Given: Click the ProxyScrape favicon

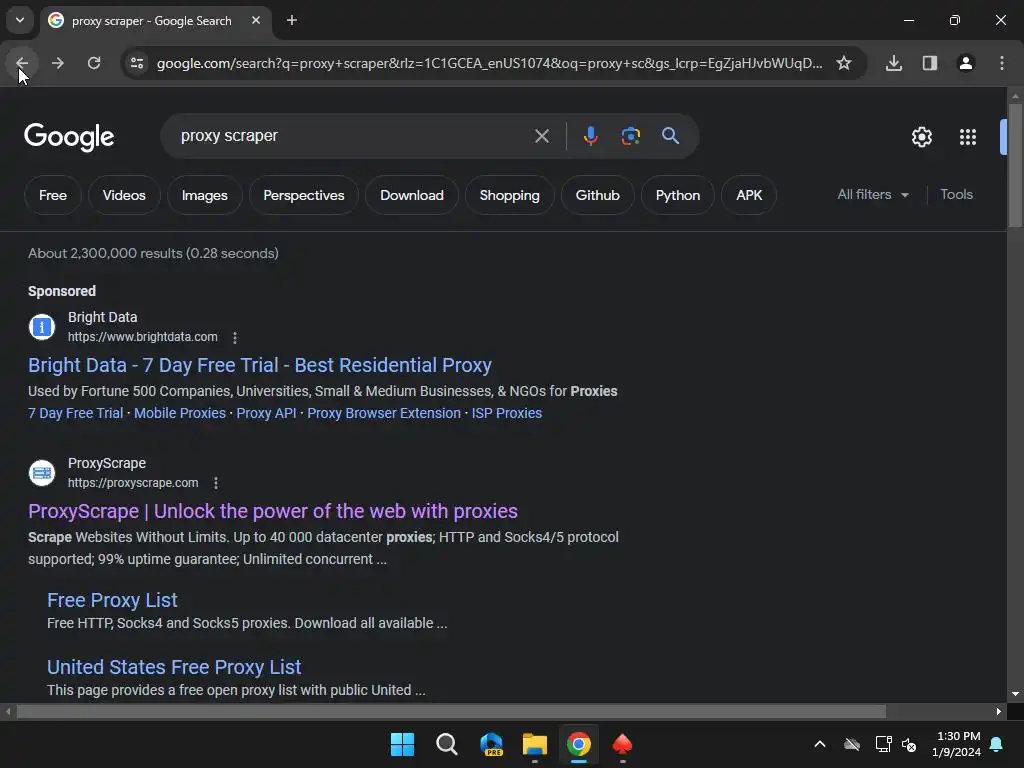Looking at the screenshot, I should pos(42,473).
